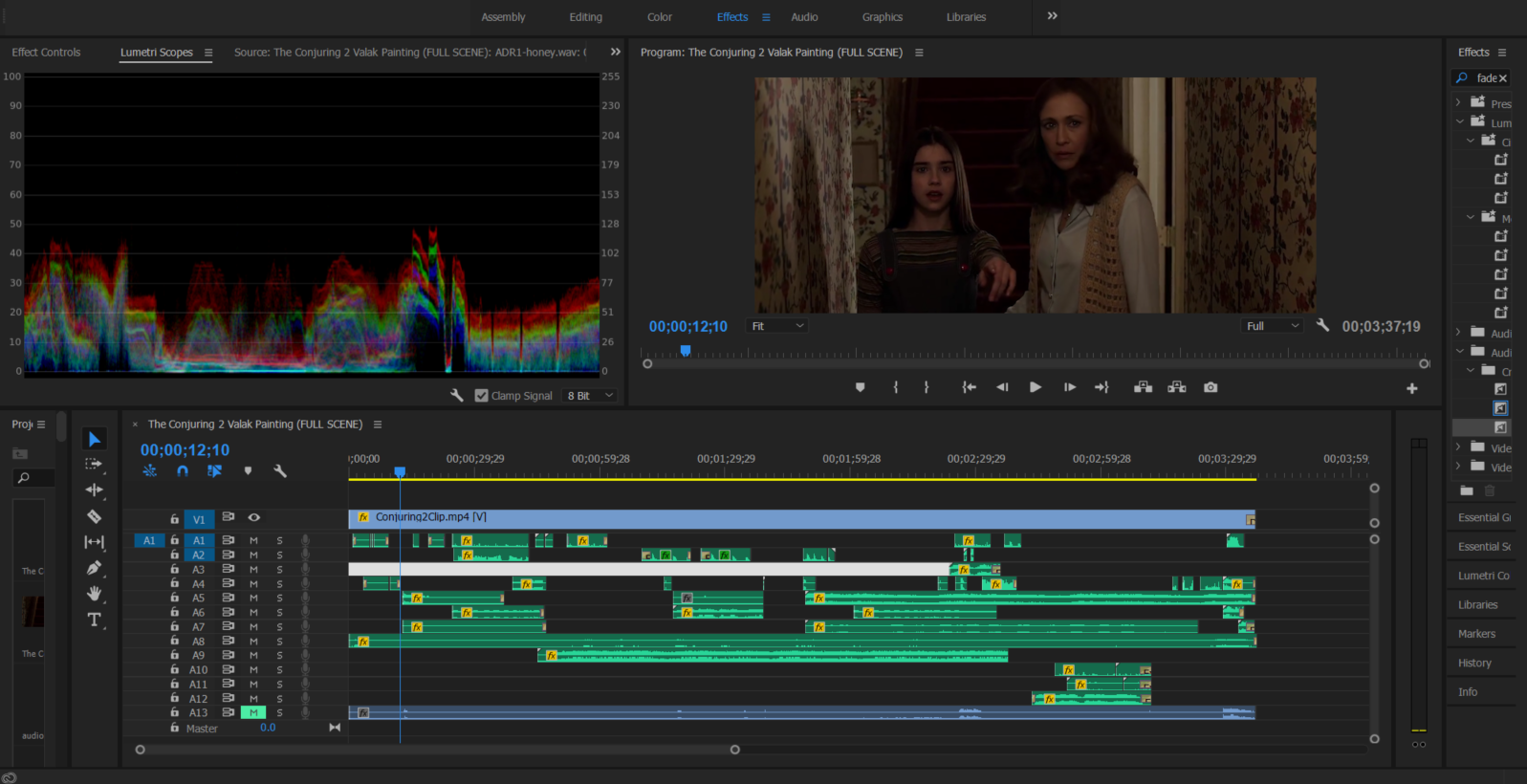Open Timeline Display Settings wrench
The image size is (1527, 784).
pyautogui.click(x=280, y=470)
